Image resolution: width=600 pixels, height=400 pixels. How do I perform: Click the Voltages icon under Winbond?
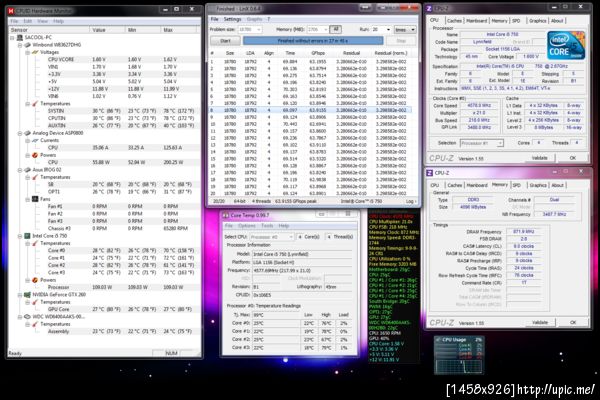tap(35, 52)
